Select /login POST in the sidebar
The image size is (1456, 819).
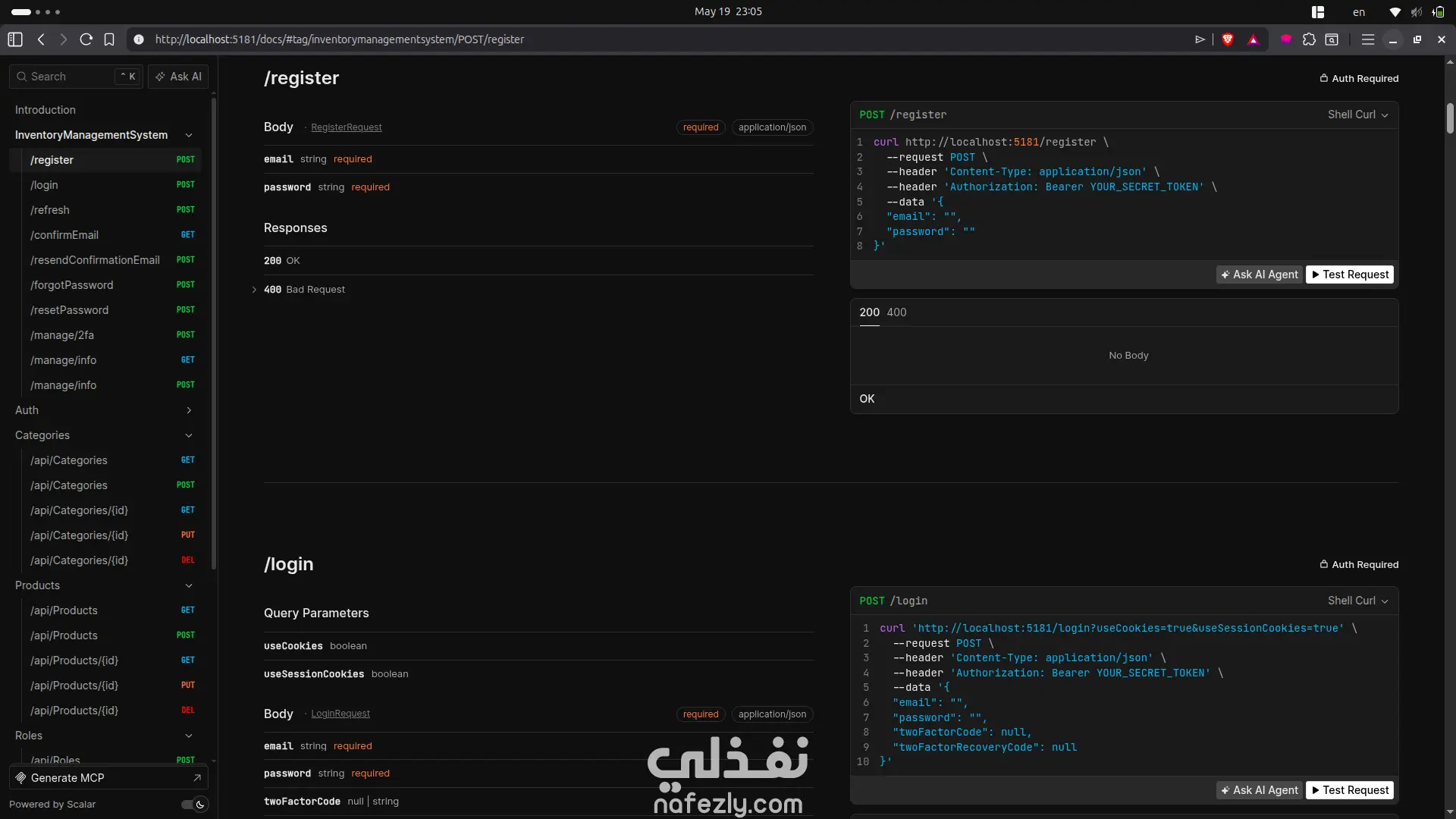pyautogui.click(x=105, y=185)
